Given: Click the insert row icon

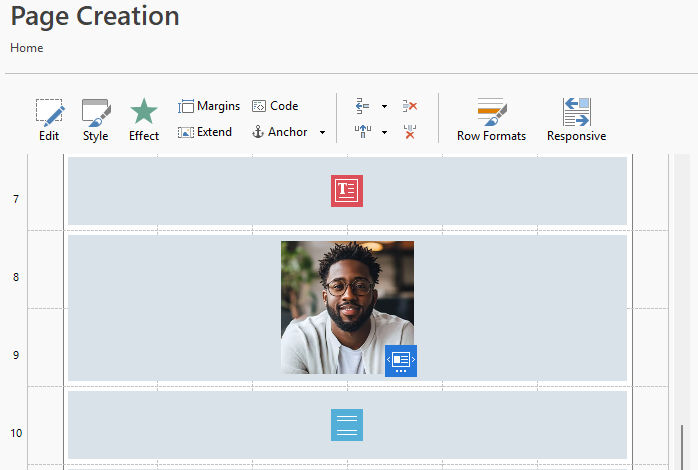Looking at the screenshot, I should (x=363, y=106).
